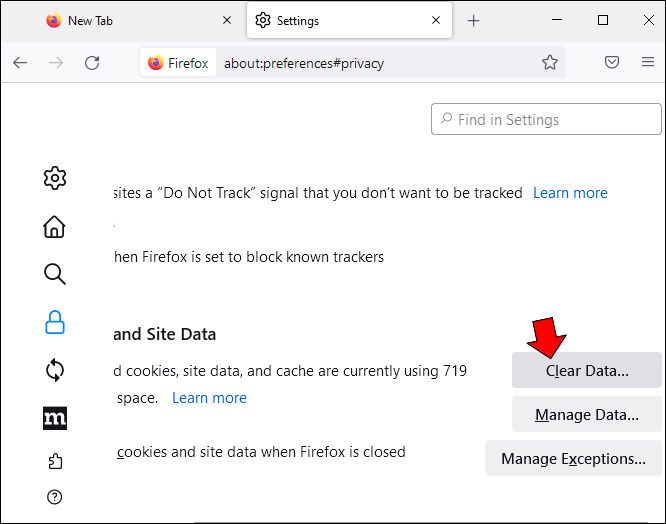Select the Privacy & Security lock icon
The image size is (666, 524).
[x=55, y=322]
